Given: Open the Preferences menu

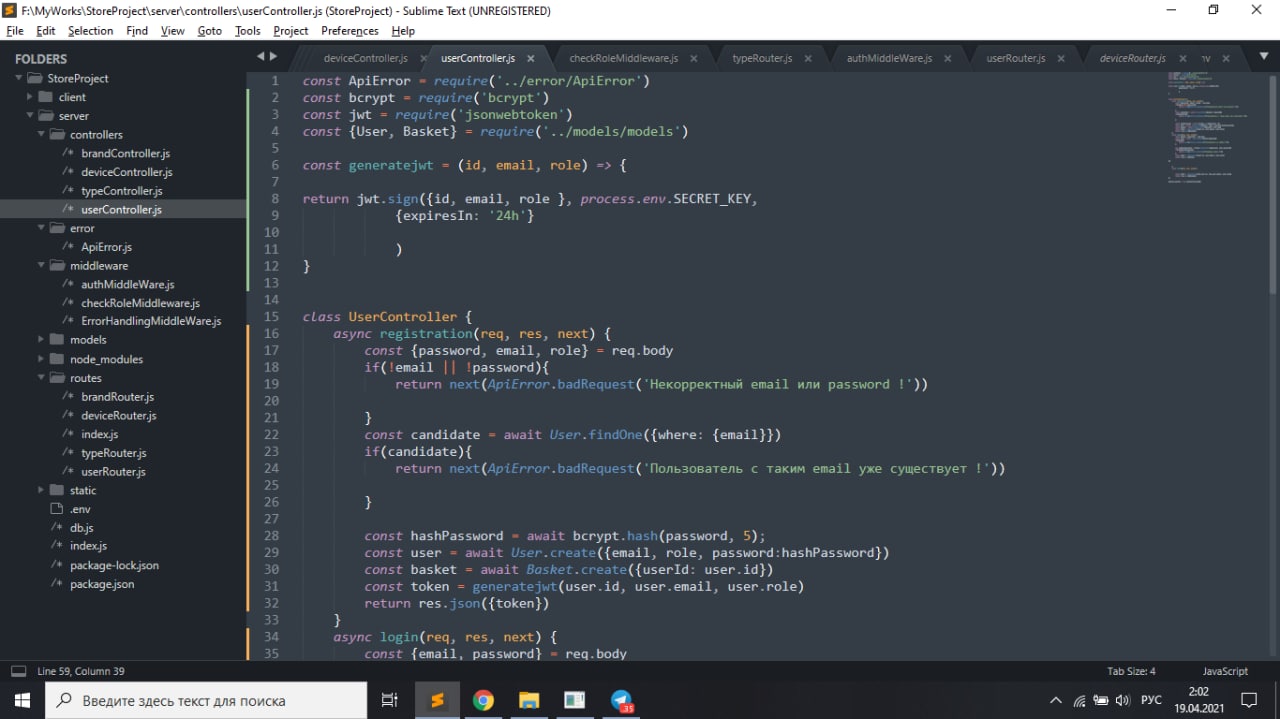Looking at the screenshot, I should click(x=350, y=31).
